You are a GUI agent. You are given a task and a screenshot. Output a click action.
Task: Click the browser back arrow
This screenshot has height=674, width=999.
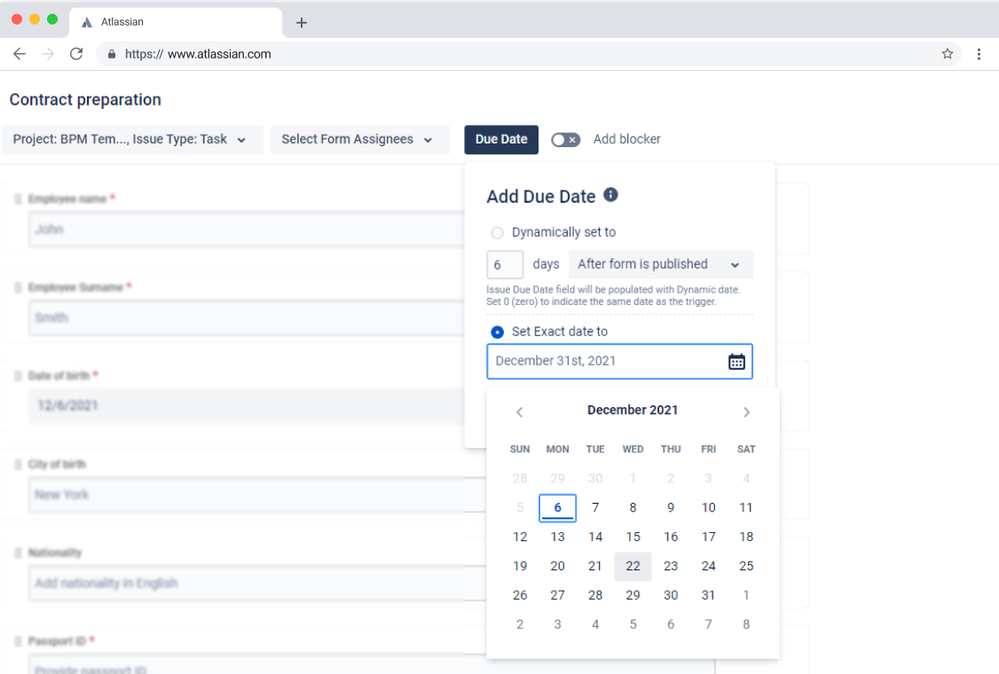(20, 54)
